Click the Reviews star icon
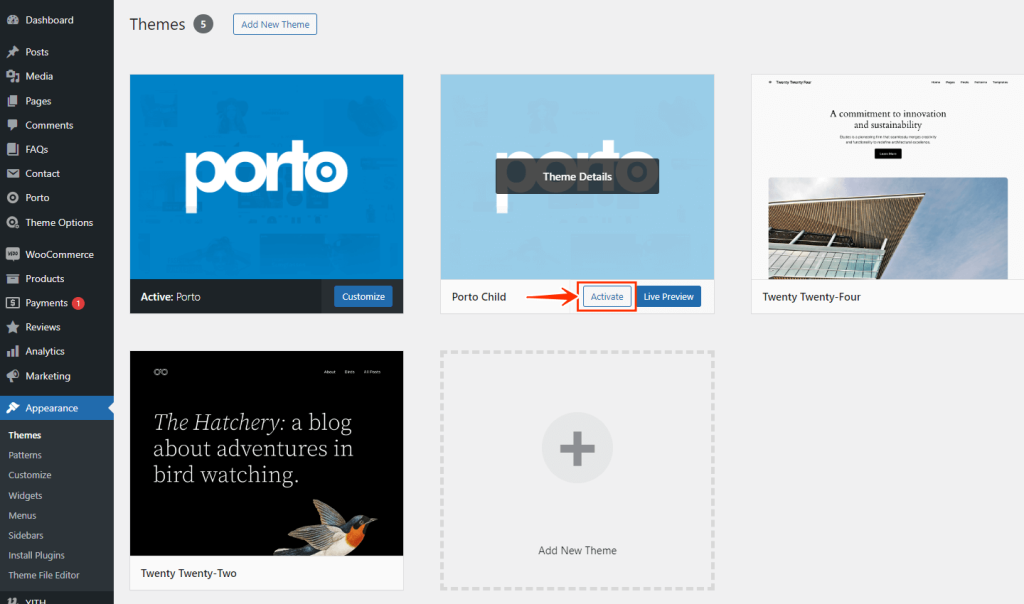Viewport: 1024px width, 604px height. coord(12,326)
